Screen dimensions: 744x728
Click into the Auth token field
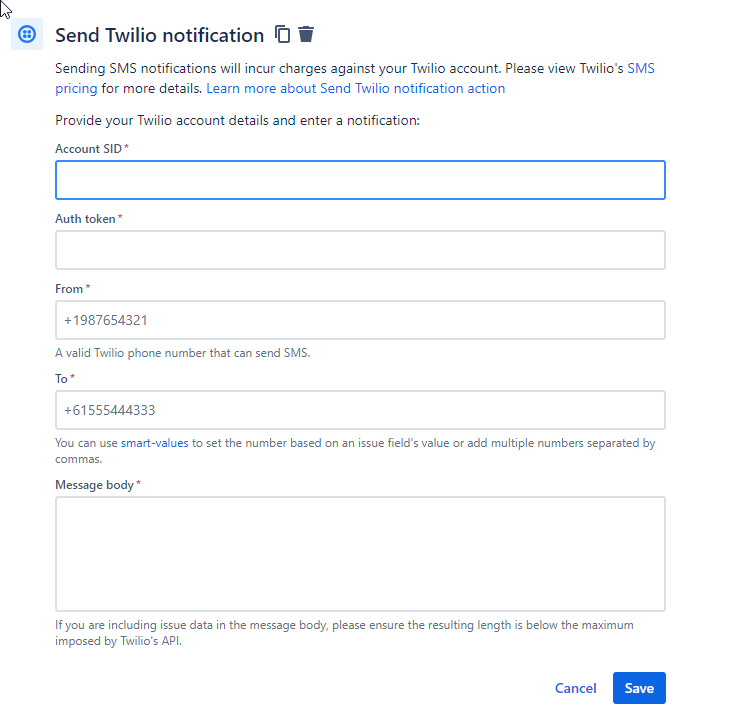(360, 250)
